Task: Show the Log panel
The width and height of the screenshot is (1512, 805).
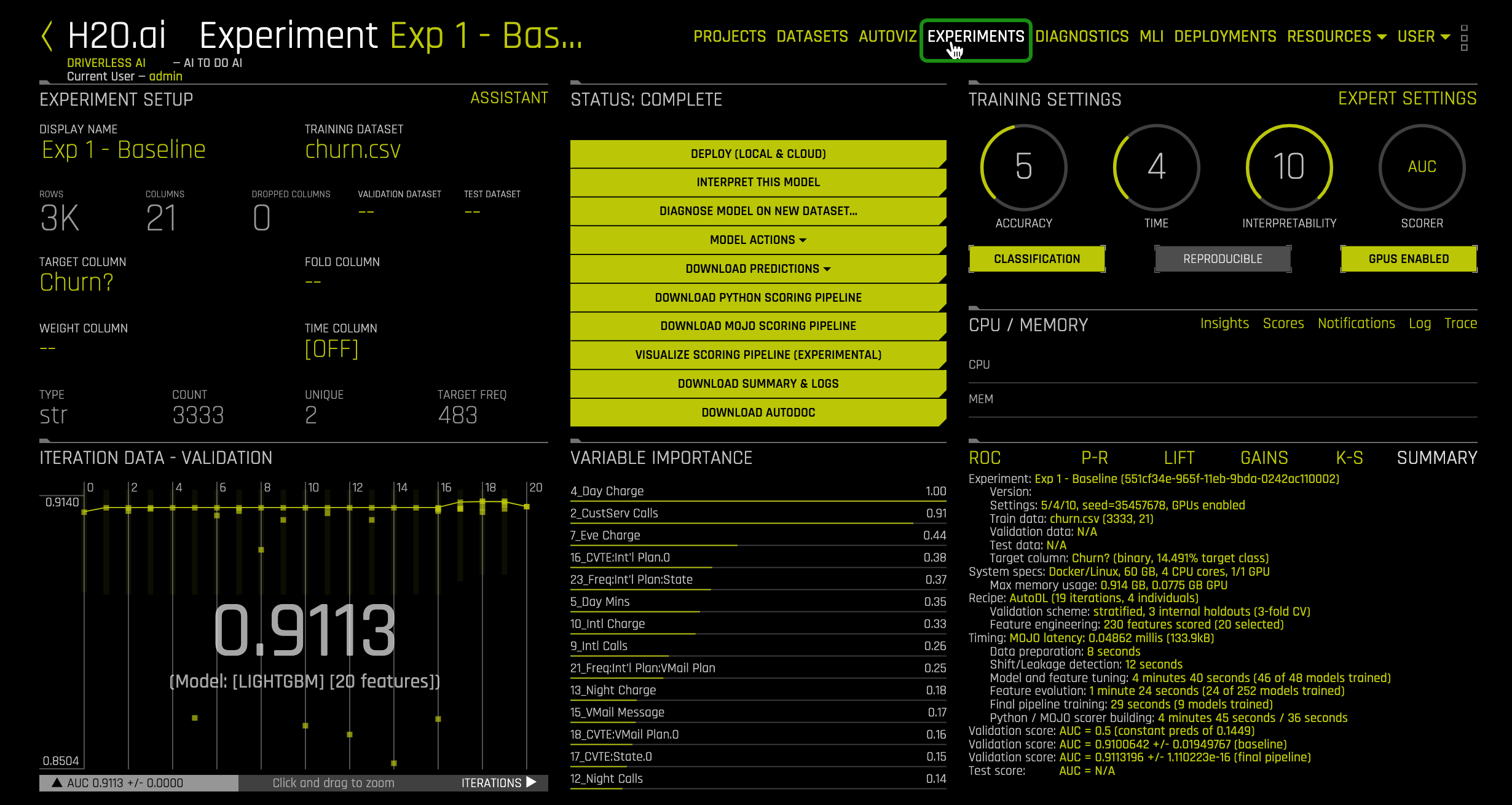Action: [x=1419, y=323]
